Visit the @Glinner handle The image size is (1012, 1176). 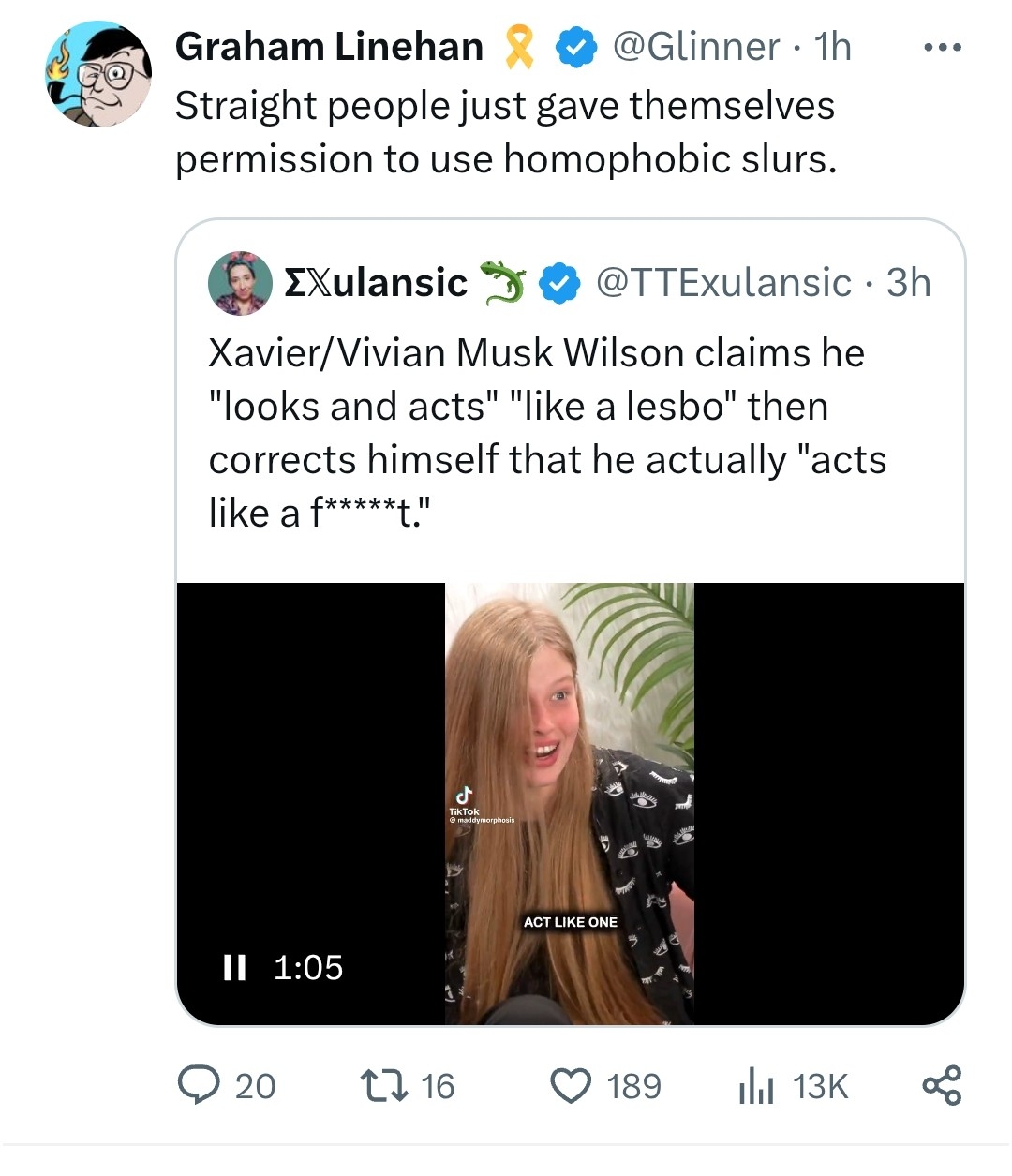point(695,47)
